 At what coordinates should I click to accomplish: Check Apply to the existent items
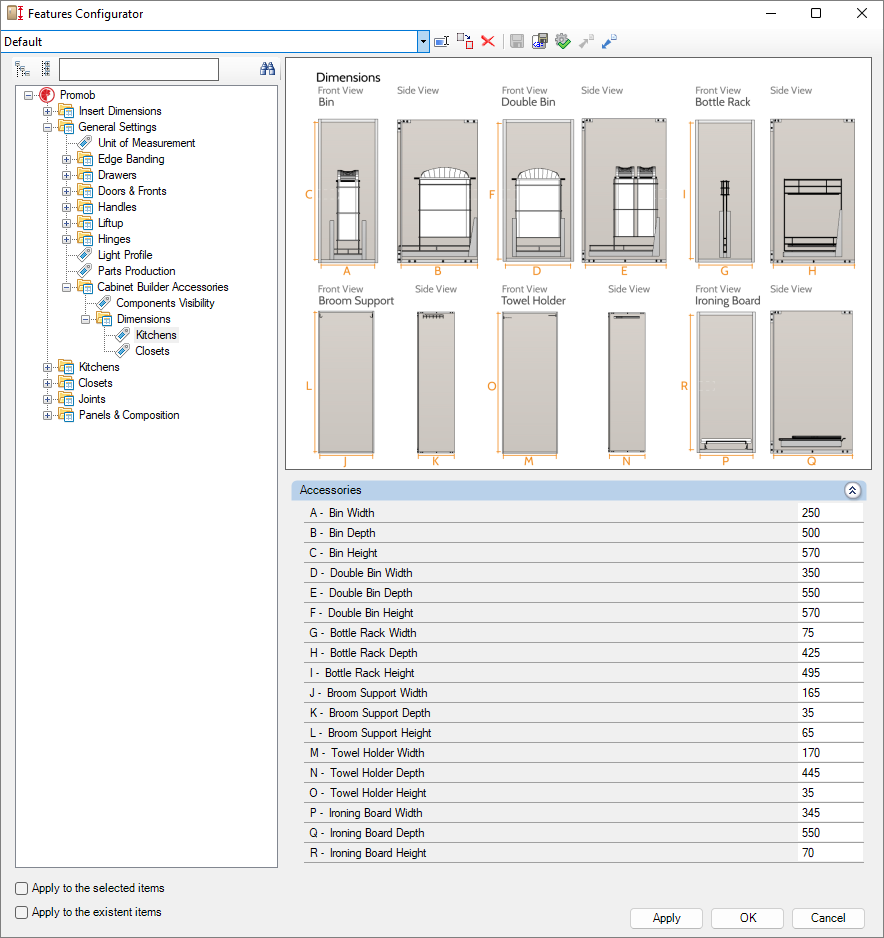22,912
